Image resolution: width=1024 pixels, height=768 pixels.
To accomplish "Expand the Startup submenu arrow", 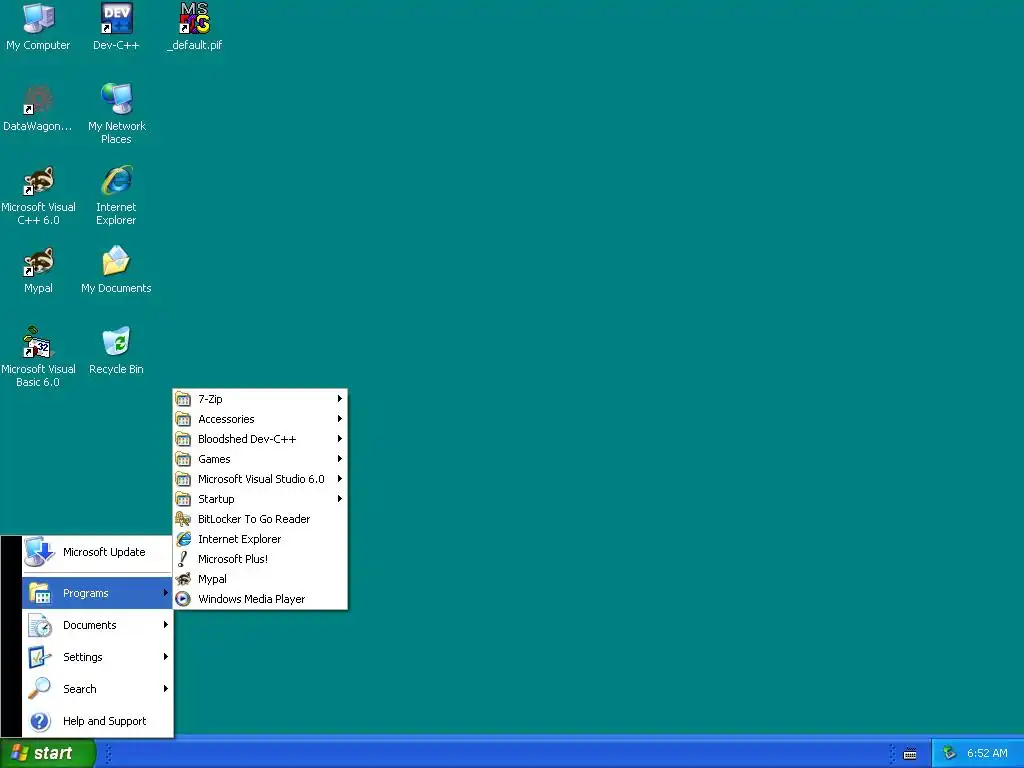I will [x=340, y=499].
